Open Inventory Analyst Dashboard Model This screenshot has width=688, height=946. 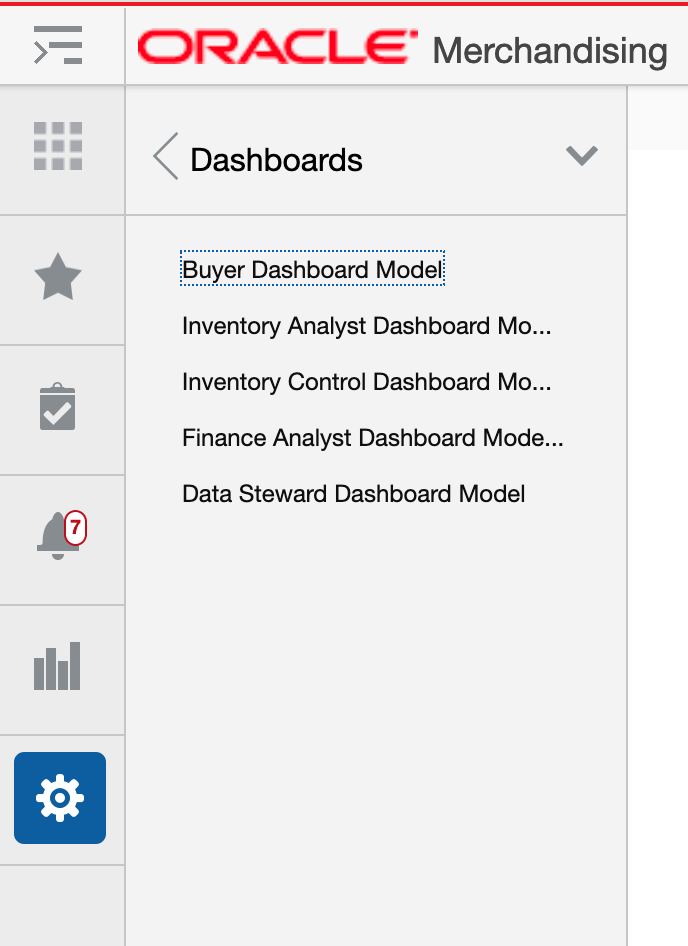click(x=367, y=325)
